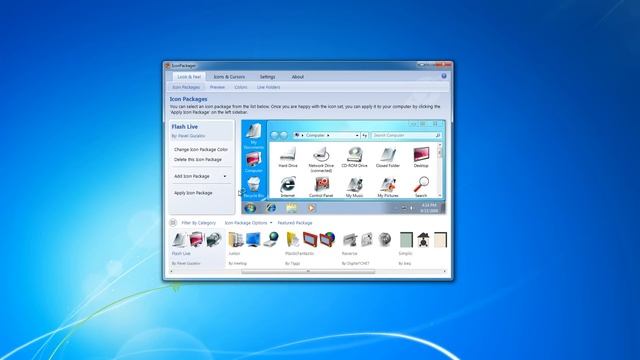Click right arrow of package list scrollbar
The image size is (640, 360).
[x=444, y=271]
